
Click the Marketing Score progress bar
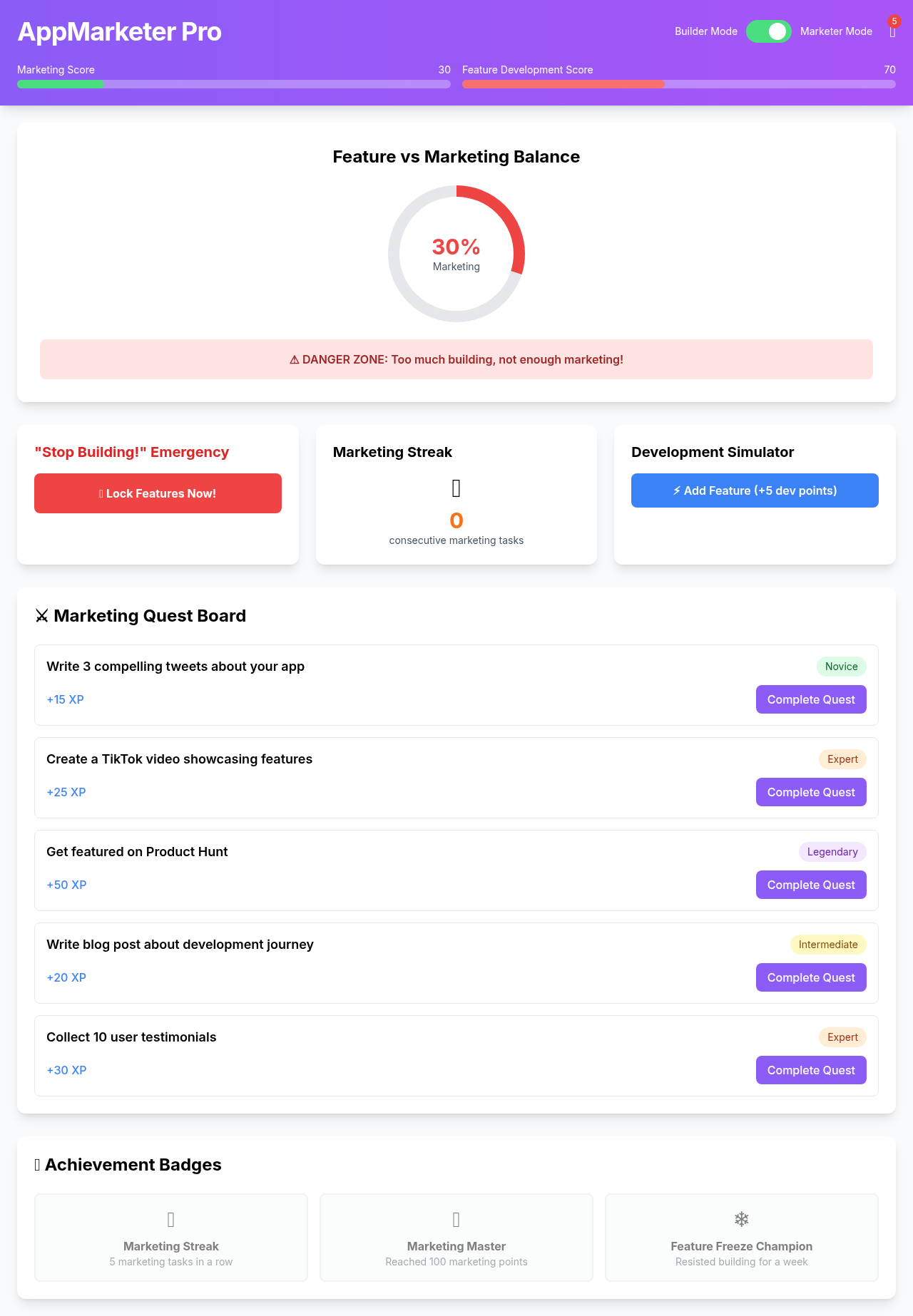pyautogui.click(x=233, y=83)
